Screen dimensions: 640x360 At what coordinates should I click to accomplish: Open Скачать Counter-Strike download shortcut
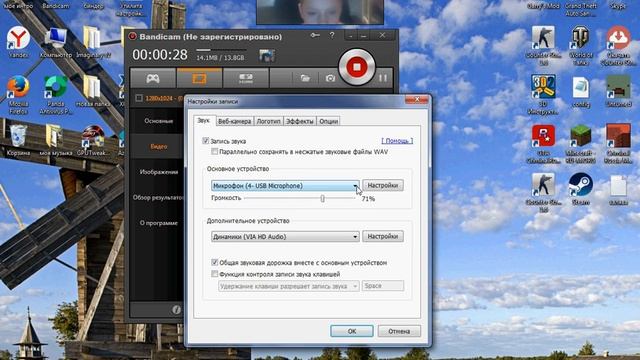(618, 45)
